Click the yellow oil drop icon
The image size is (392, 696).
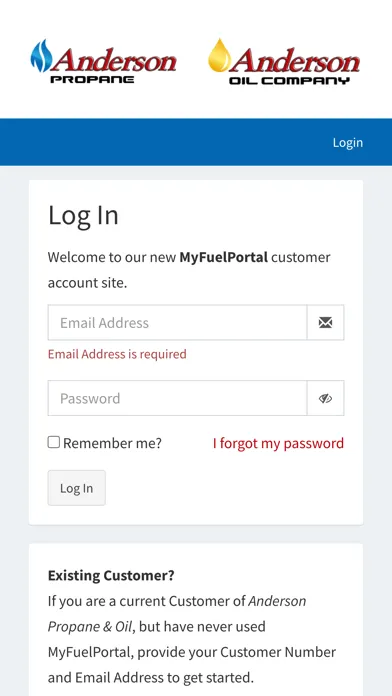(220, 55)
